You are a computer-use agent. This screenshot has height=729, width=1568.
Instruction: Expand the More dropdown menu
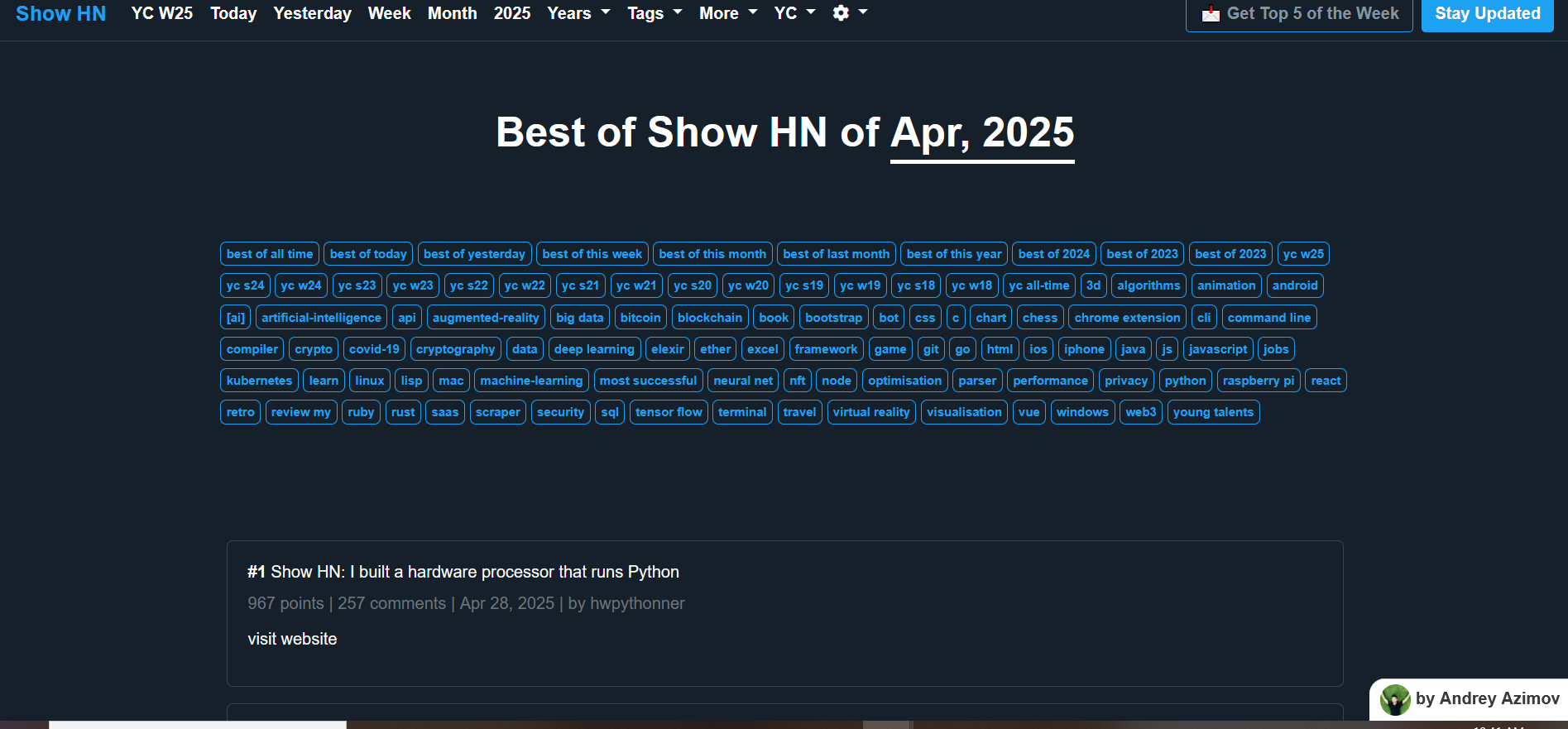[x=728, y=13]
